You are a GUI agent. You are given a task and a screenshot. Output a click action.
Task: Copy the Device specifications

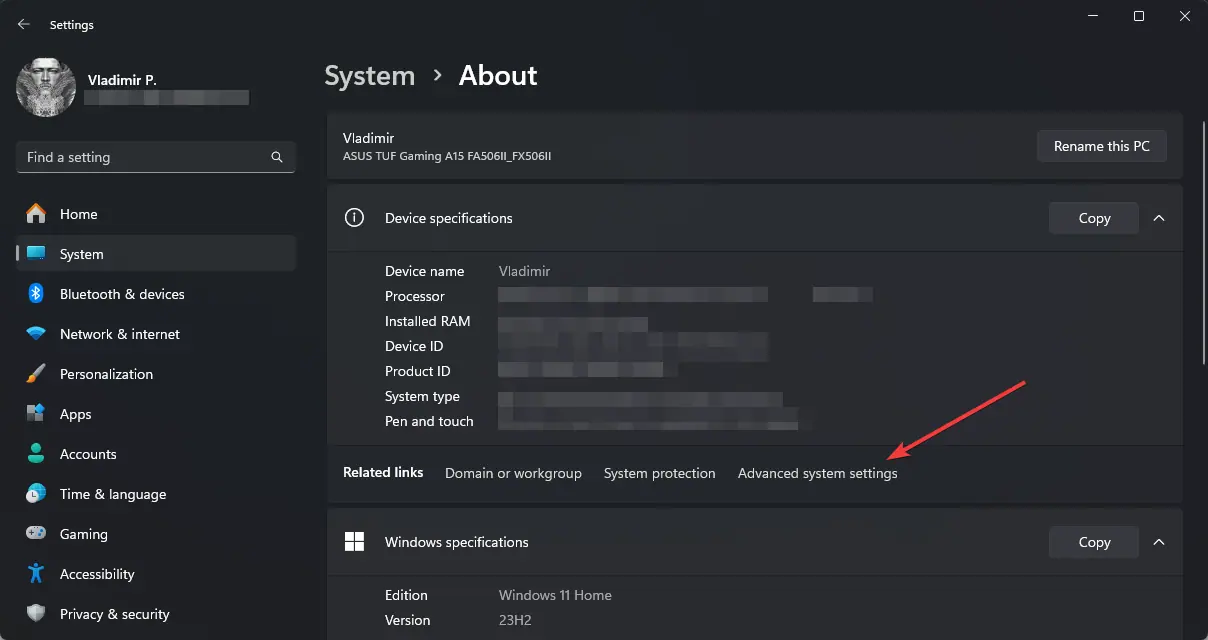point(1094,218)
